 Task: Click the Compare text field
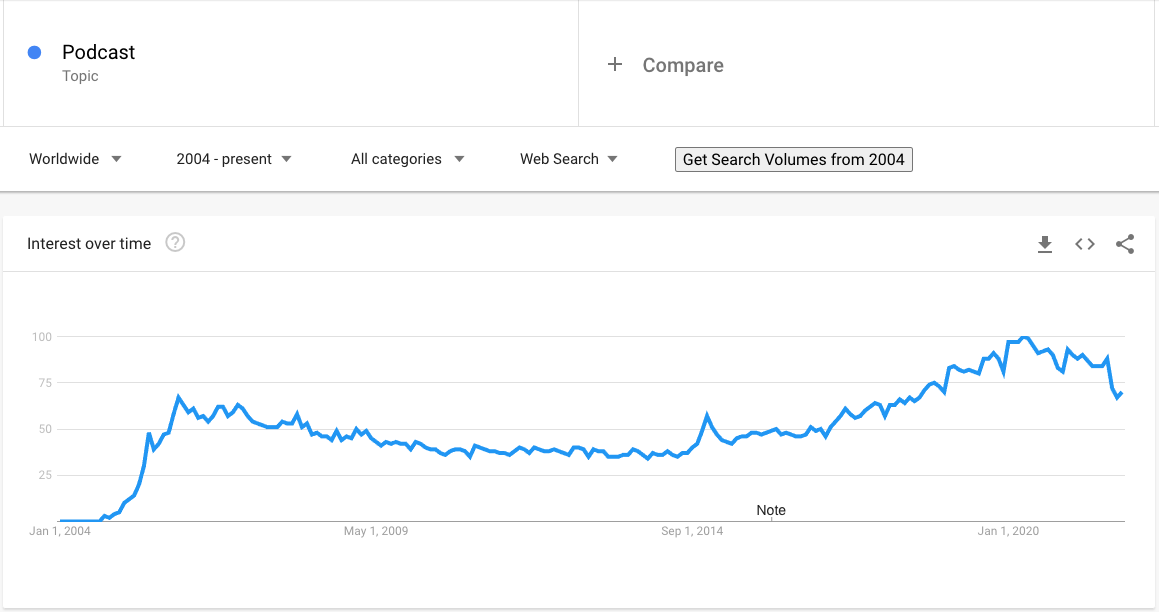[683, 65]
